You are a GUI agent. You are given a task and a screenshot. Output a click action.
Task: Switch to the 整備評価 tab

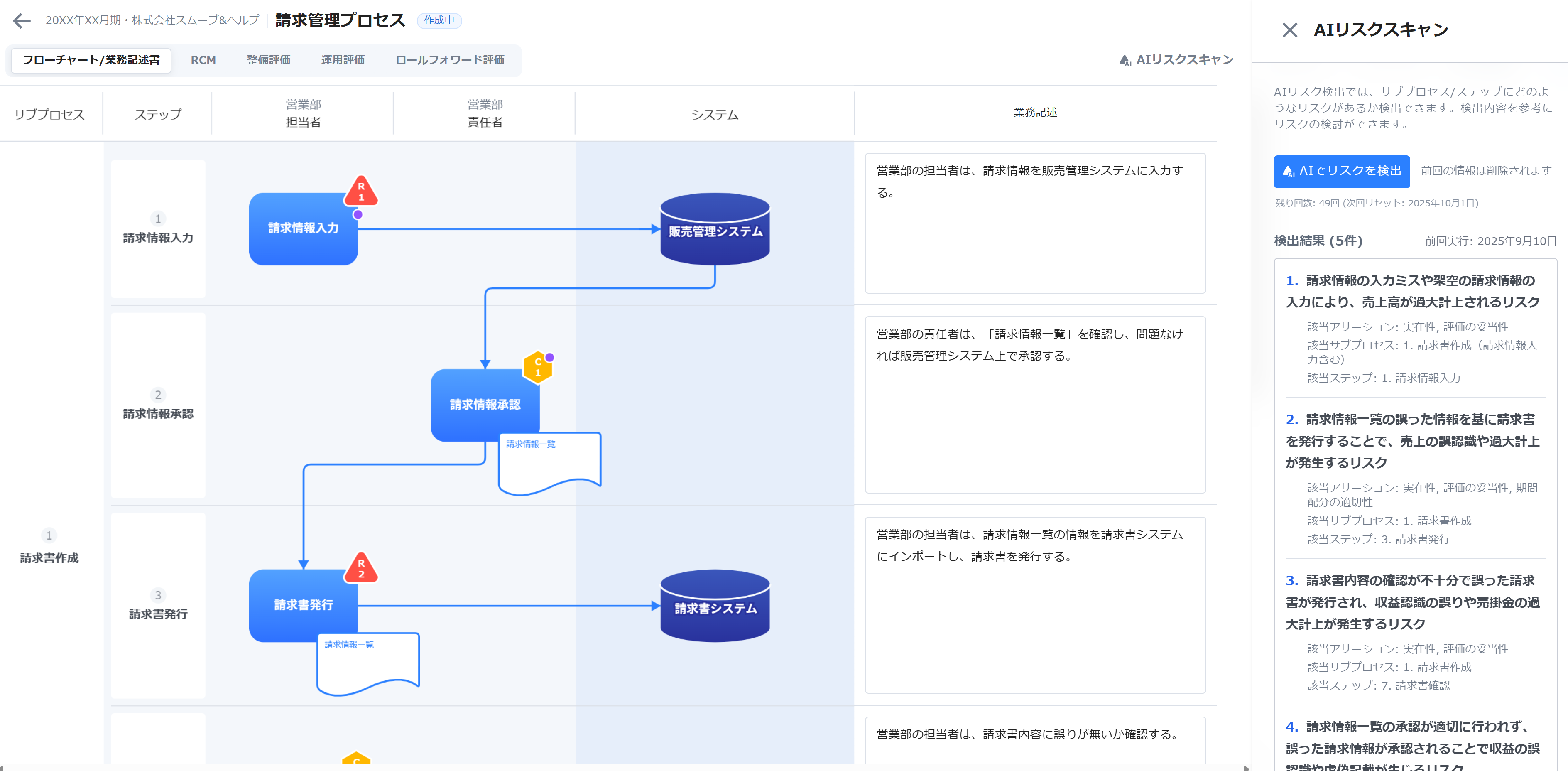click(x=268, y=60)
